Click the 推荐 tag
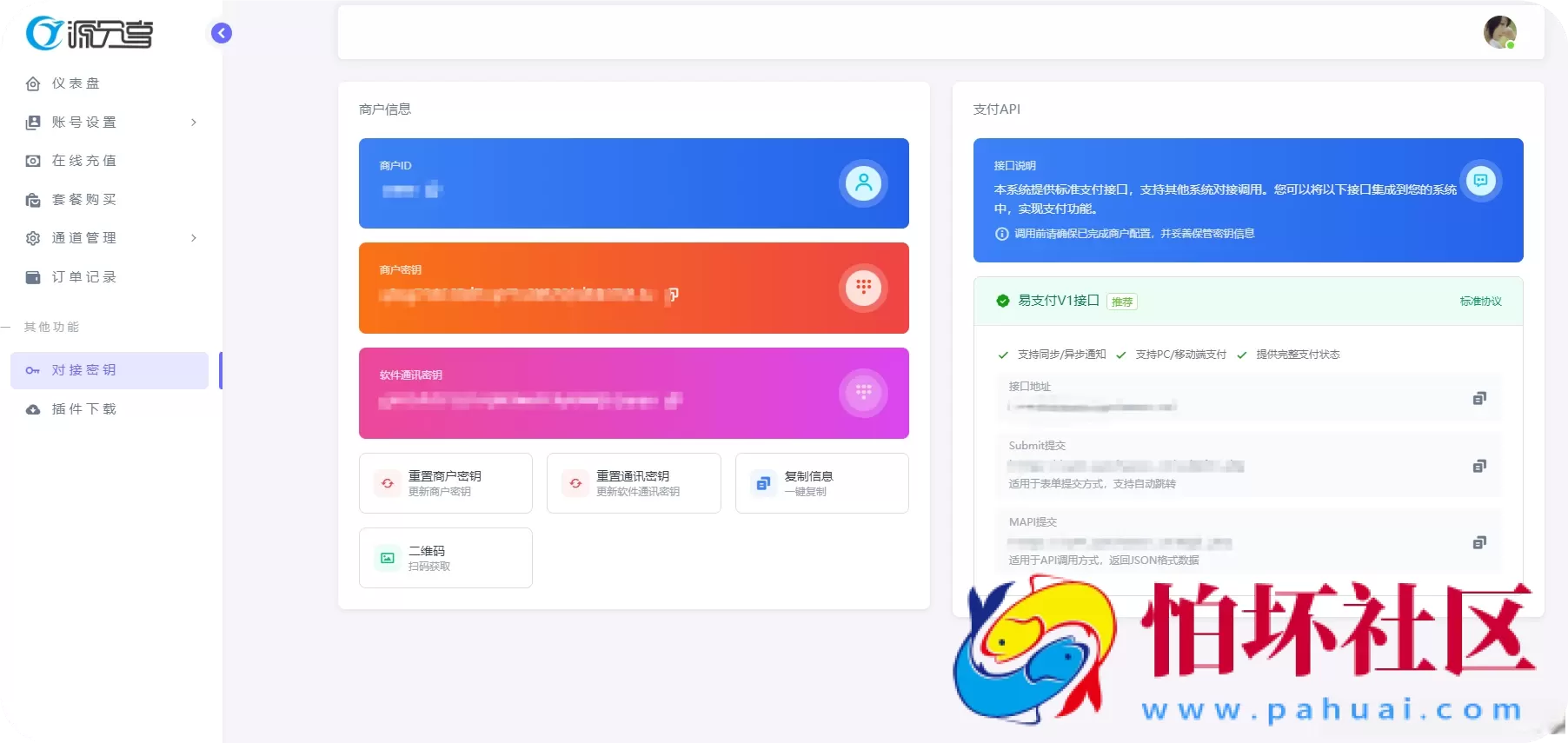Viewport: 1568px width, 743px height. [1122, 302]
